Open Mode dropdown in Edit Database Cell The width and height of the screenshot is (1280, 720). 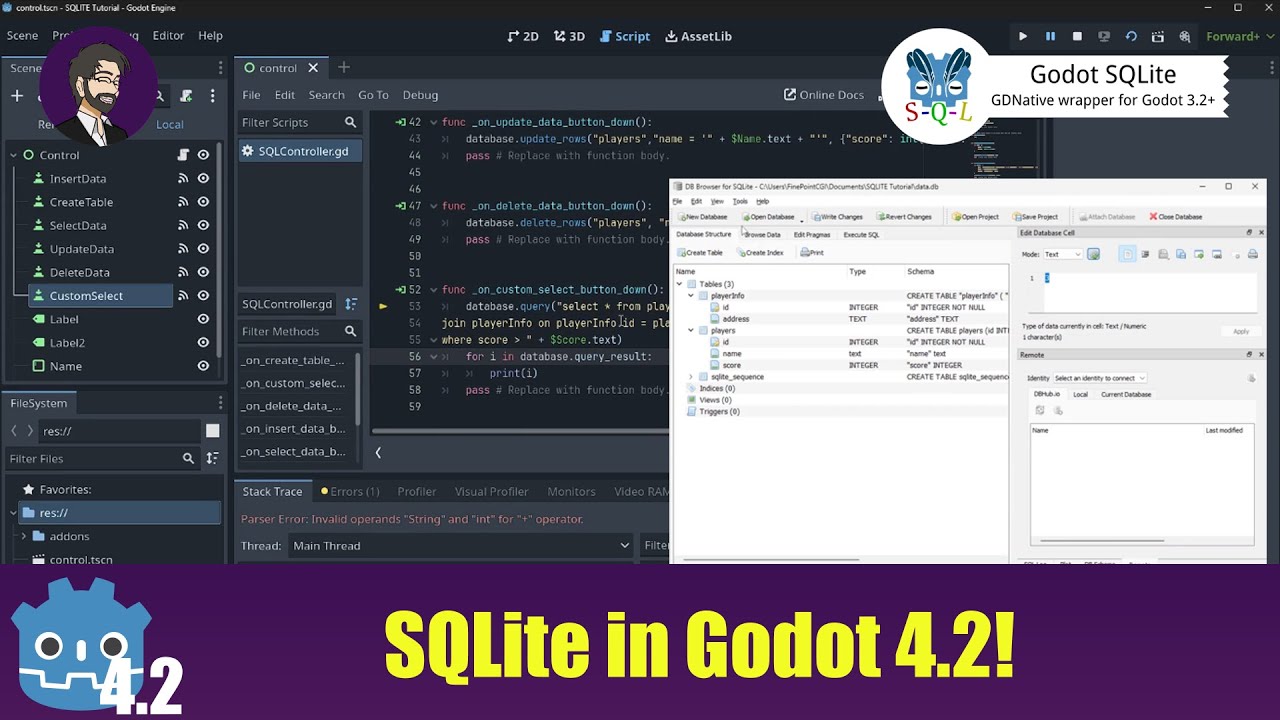pyautogui.click(x=1064, y=255)
